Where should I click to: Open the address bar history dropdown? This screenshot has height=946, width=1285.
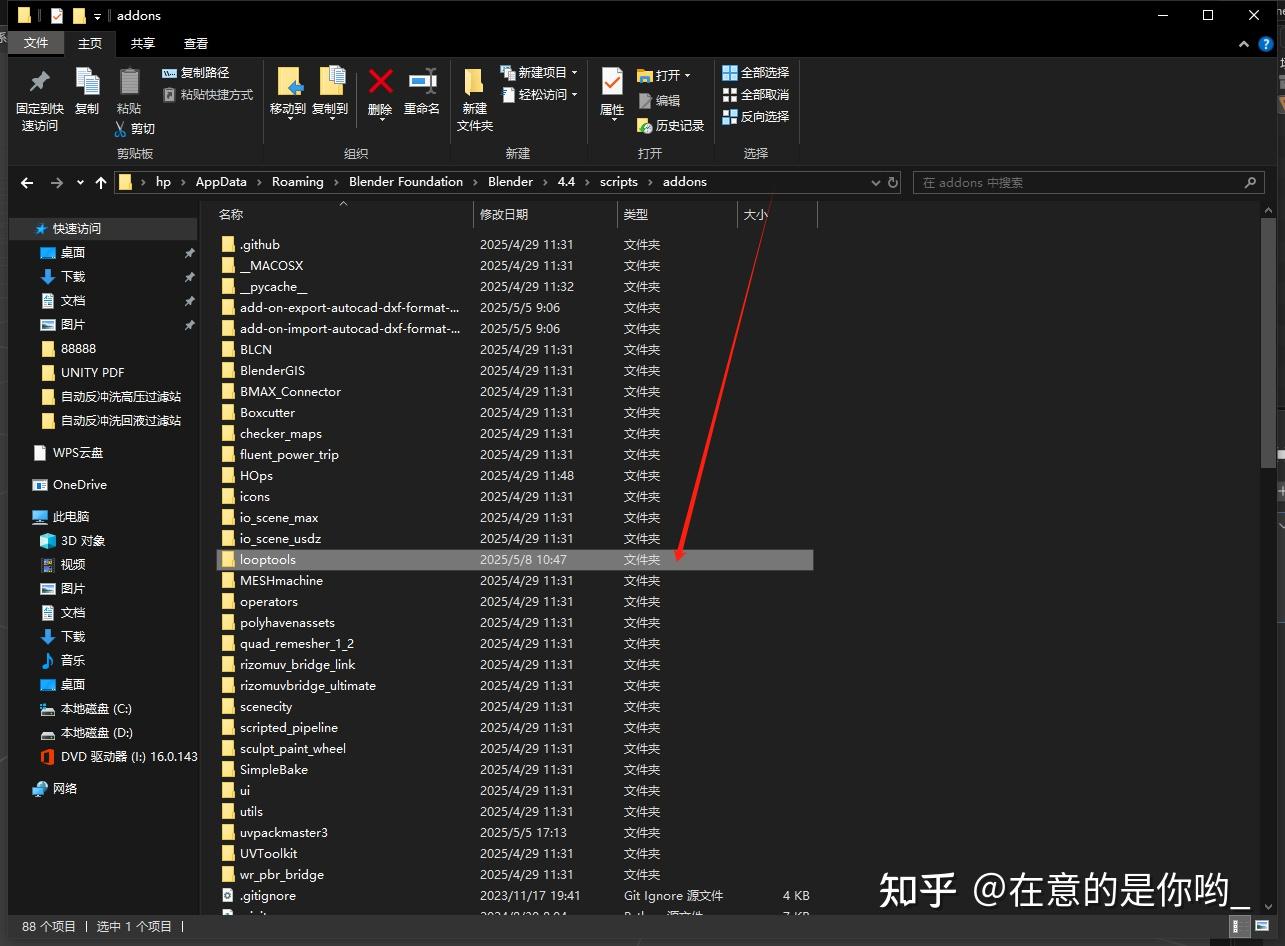[x=875, y=182]
